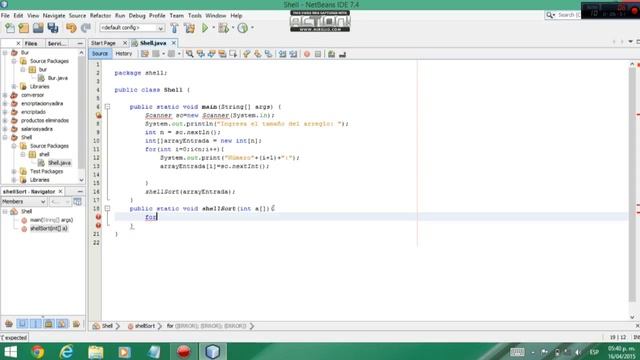640x360 pixels.
Task: Click the New File toolbar icon
Action: [x=10, y=28]
